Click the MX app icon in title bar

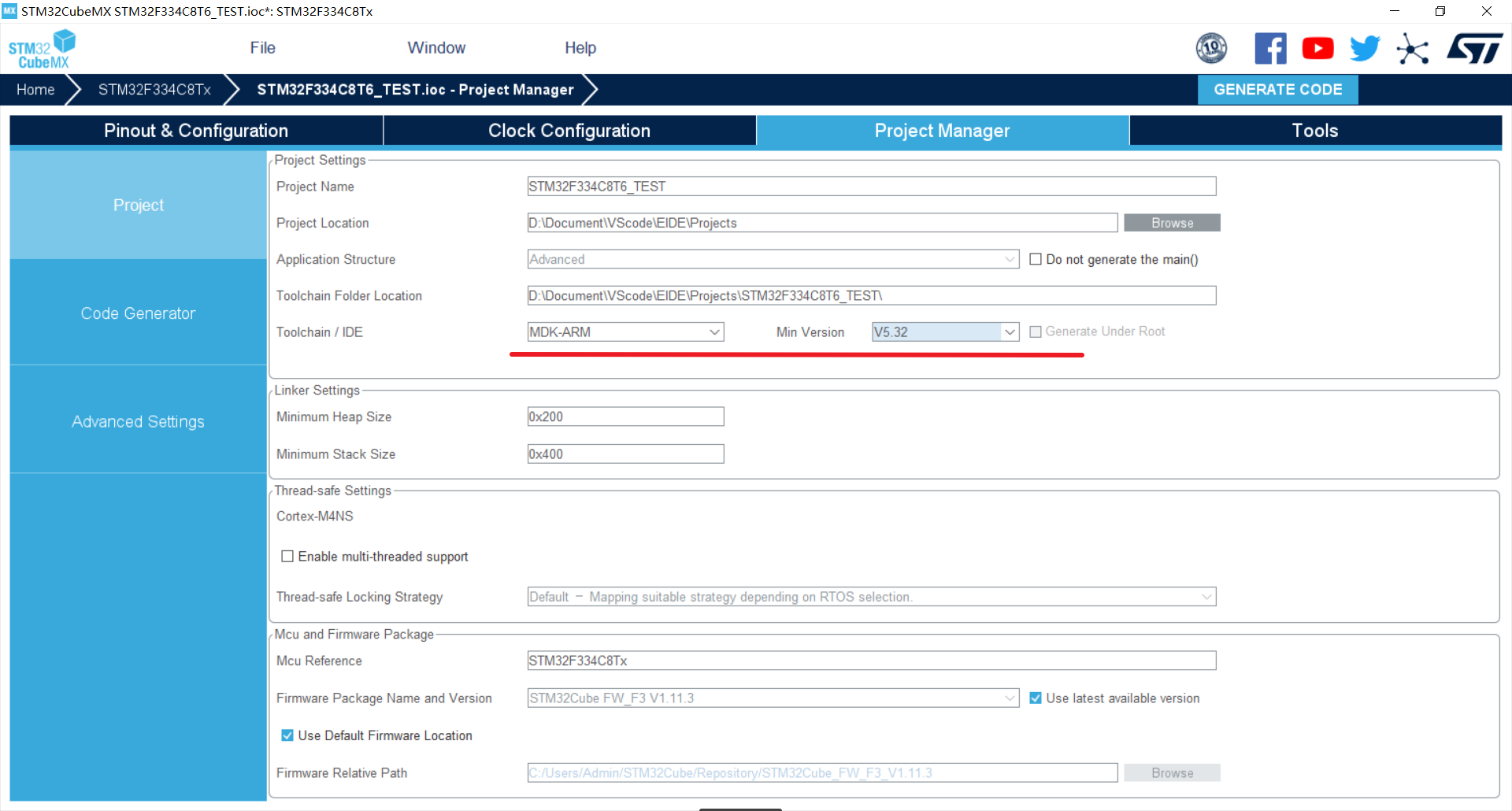click(x=9, y=11)
